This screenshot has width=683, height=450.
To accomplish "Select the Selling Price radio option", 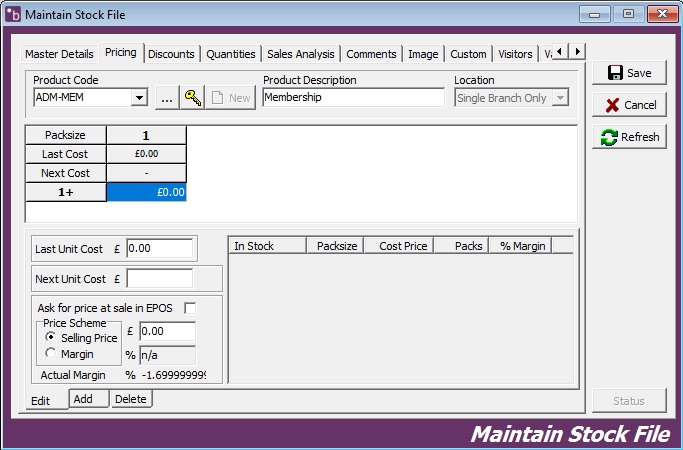I will (x=51, y=338).
